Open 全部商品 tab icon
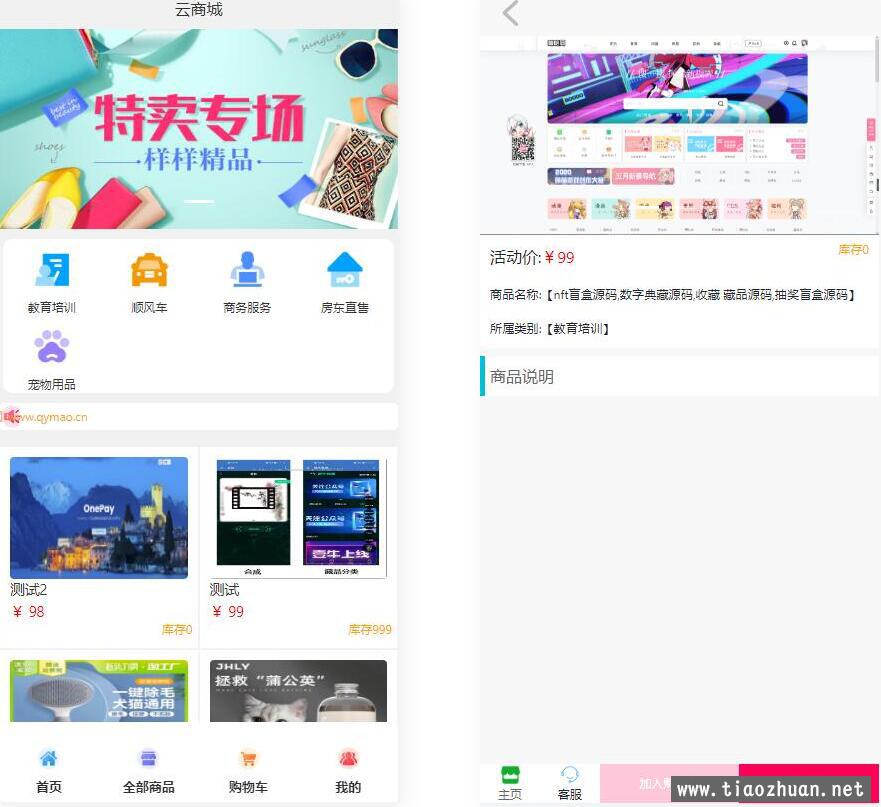The image size is (881, 807). pyautogui.click(x=148, y=759)
